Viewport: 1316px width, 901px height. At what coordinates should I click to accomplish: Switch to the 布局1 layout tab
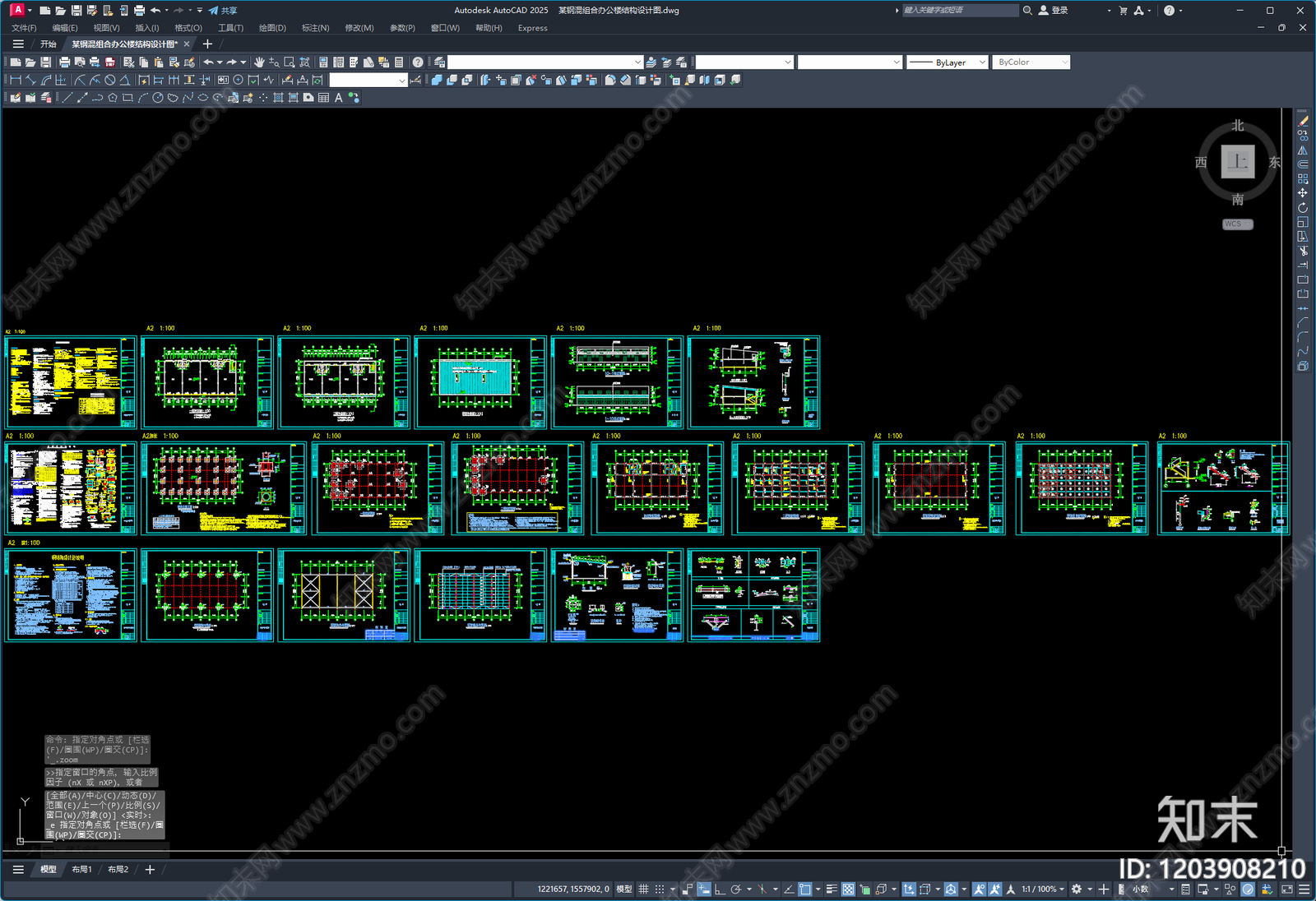pos(81,870)
